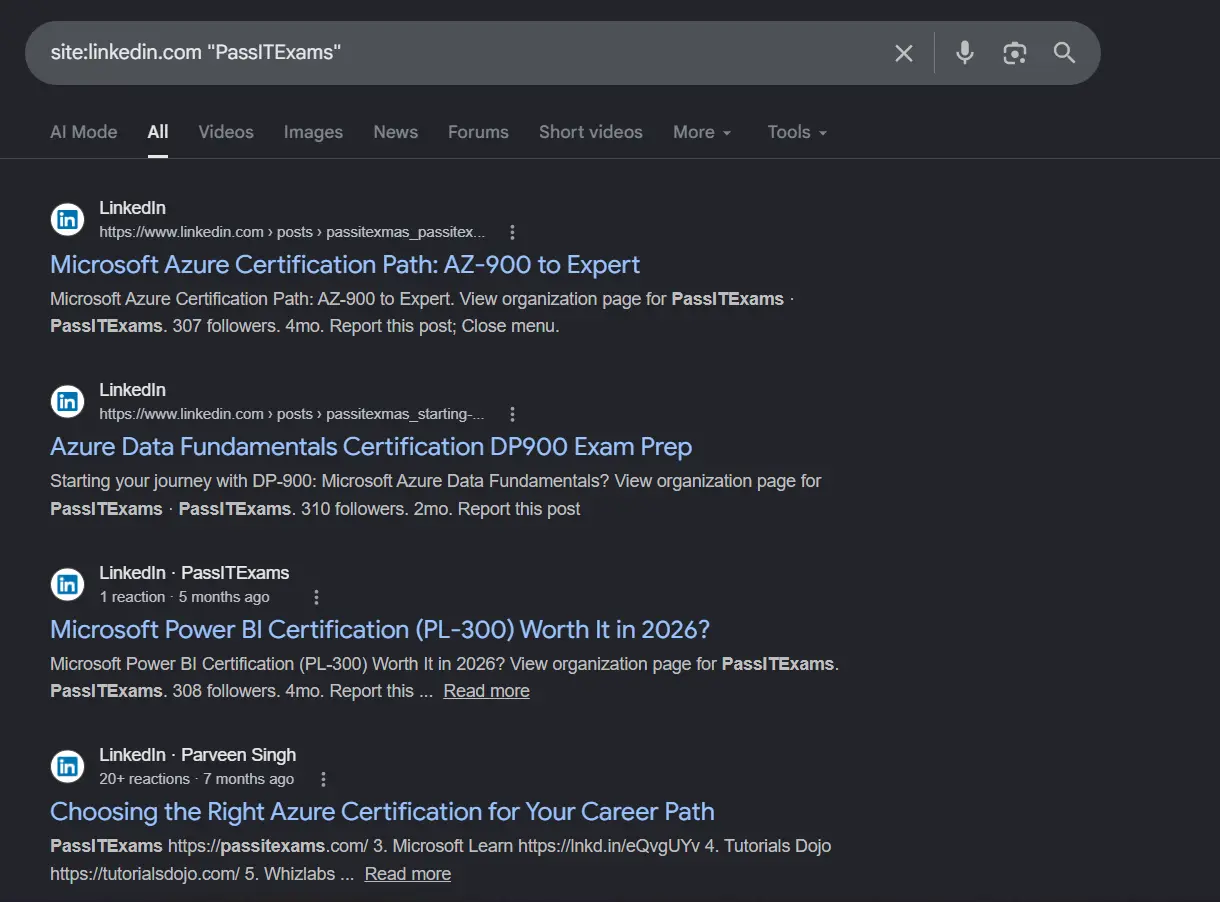
Task: Click LinkedIn favicon beside DP900 Exam Prep result
Action: coord(68,402)
